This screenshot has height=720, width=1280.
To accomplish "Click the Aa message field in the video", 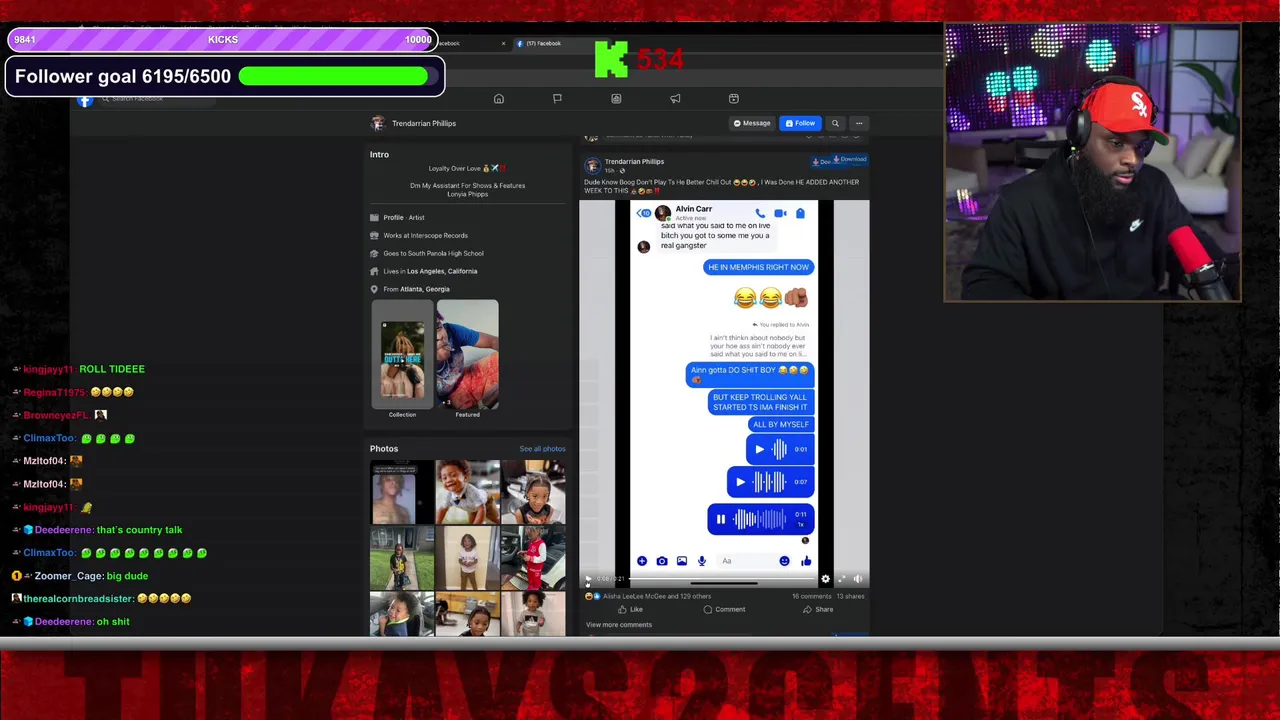I will coord(746,561).
